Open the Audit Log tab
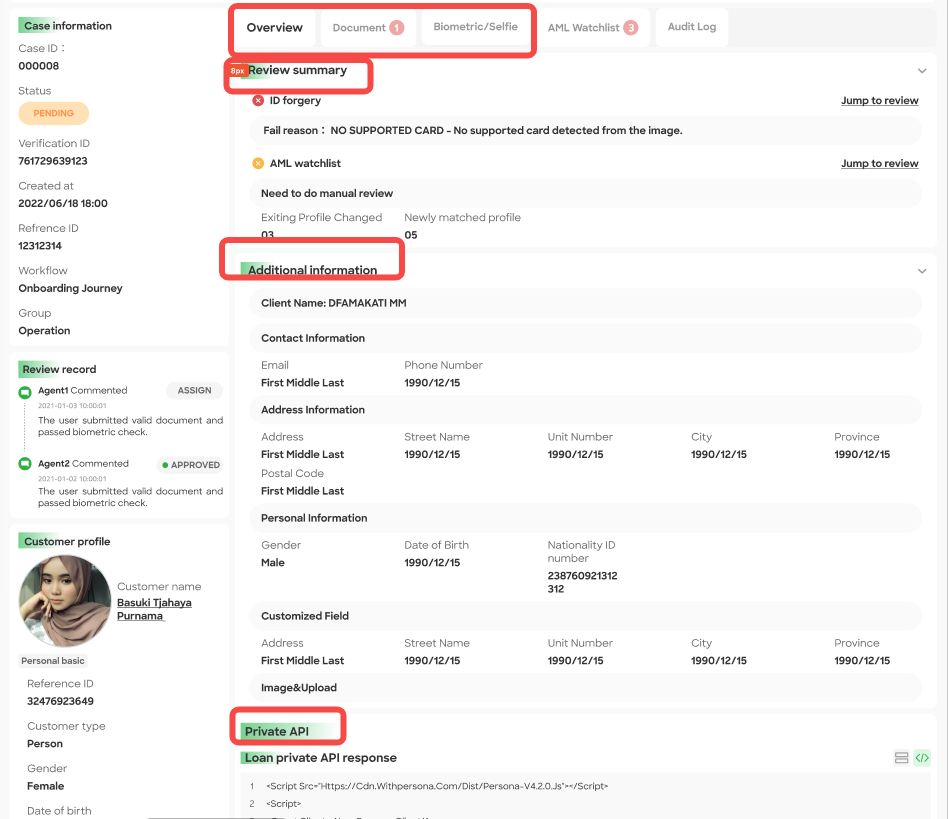The width and height of the screenshot is (948, 819). click(x=692, y=27)
